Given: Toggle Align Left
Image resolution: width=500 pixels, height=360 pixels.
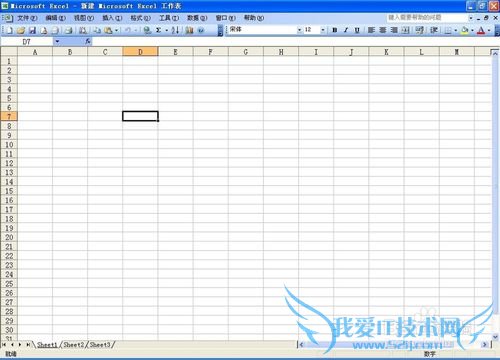Looking at the screenshot, I should (371, 30).
